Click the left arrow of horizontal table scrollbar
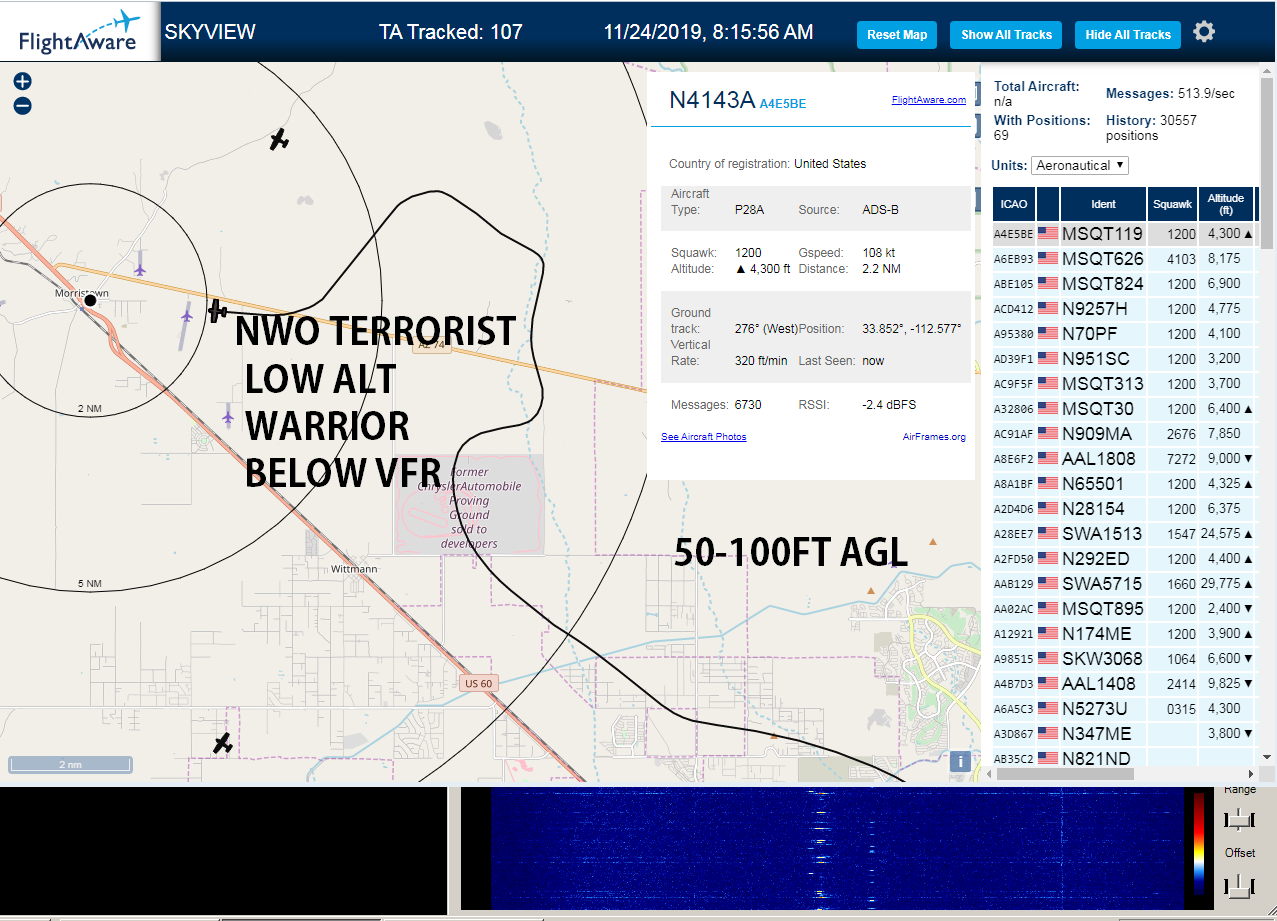This screenshot has width=1277, height=921. tap(988, 774)
